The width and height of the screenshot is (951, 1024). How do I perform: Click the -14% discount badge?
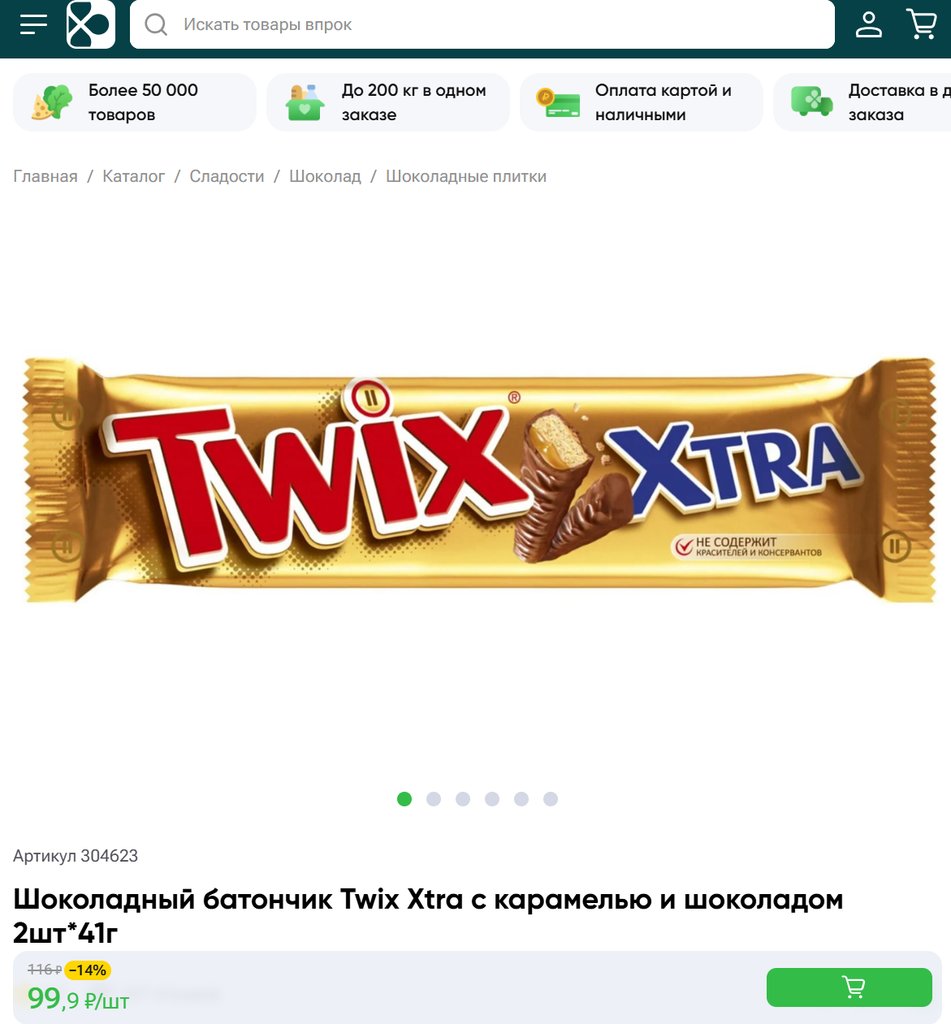click(x=88, y=970)
